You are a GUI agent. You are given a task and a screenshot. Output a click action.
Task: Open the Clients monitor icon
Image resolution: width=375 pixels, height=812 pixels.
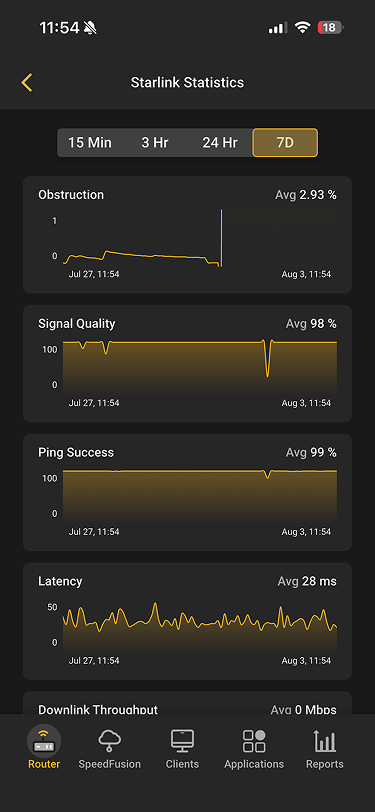(182, 741)
